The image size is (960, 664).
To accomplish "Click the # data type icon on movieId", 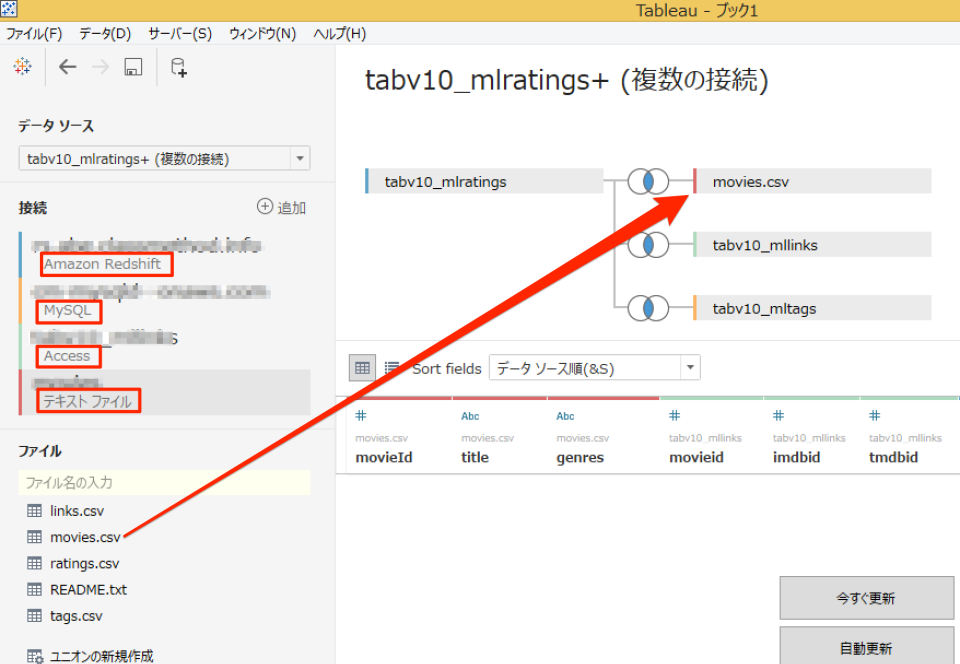I will [x=361, y=415].
